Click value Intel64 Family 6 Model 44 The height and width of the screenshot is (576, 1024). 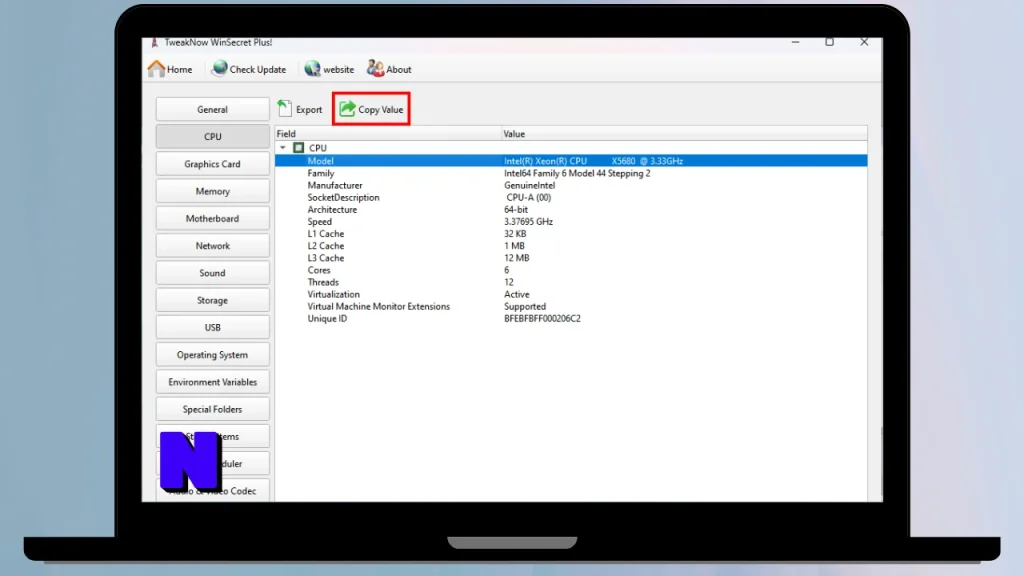(x=577, y=173)
